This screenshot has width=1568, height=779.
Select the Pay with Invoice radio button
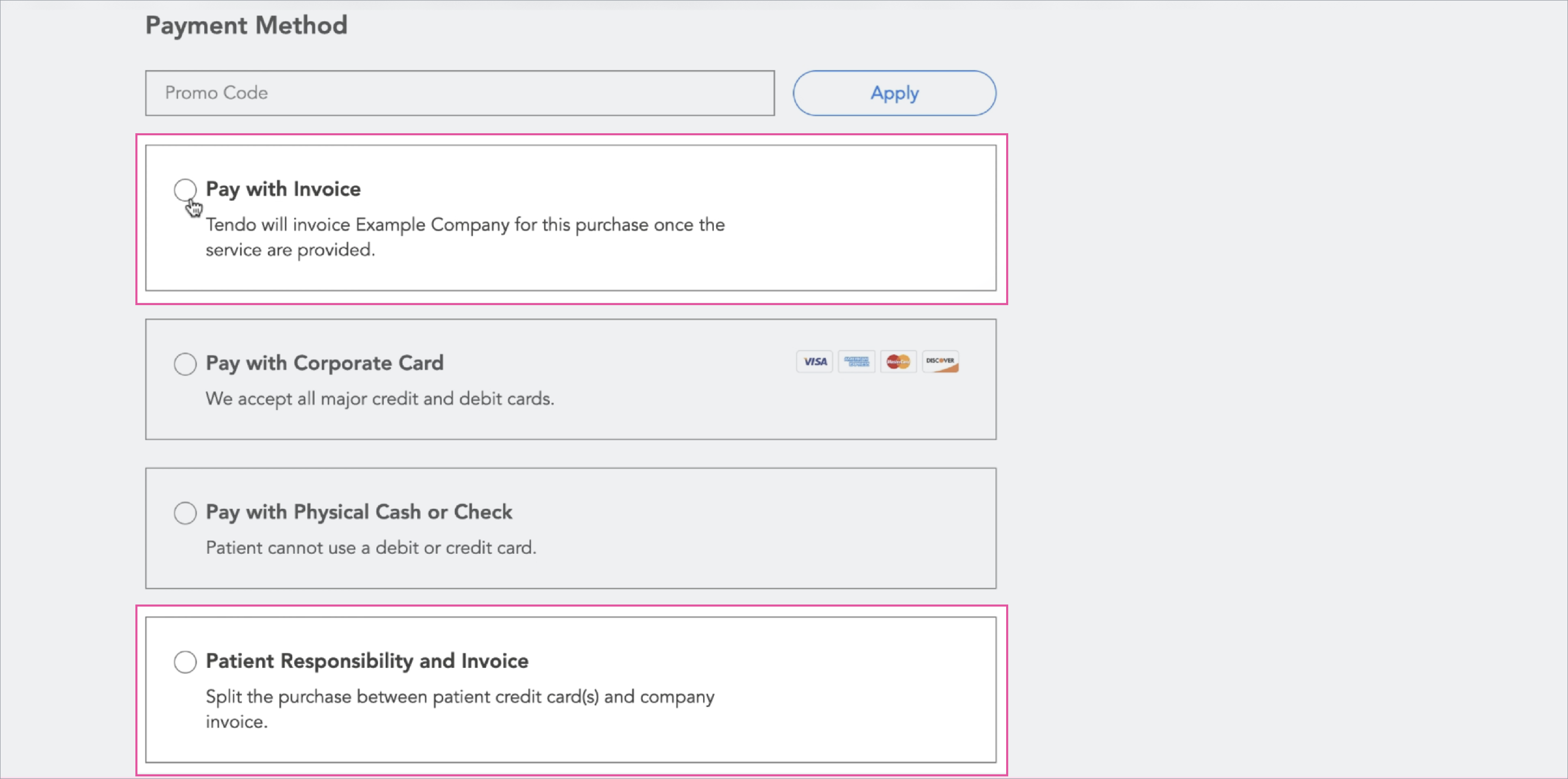pos(185,190)
